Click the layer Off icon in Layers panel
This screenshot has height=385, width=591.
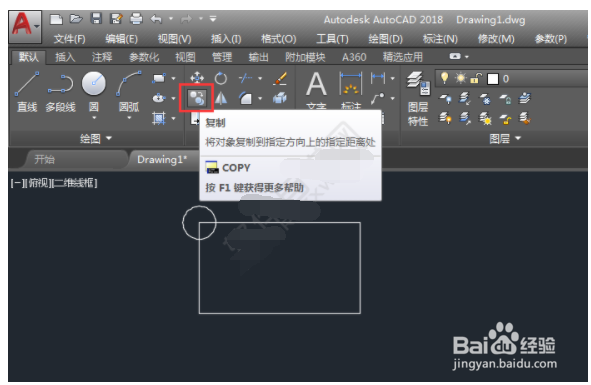click(446, 99)
